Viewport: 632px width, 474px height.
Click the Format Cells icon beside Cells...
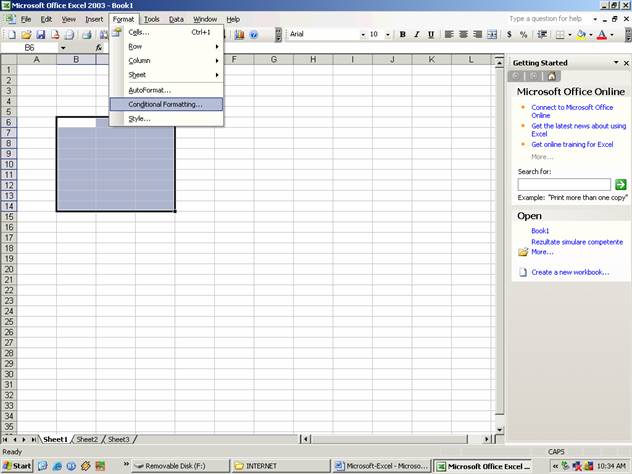point(116,32)
